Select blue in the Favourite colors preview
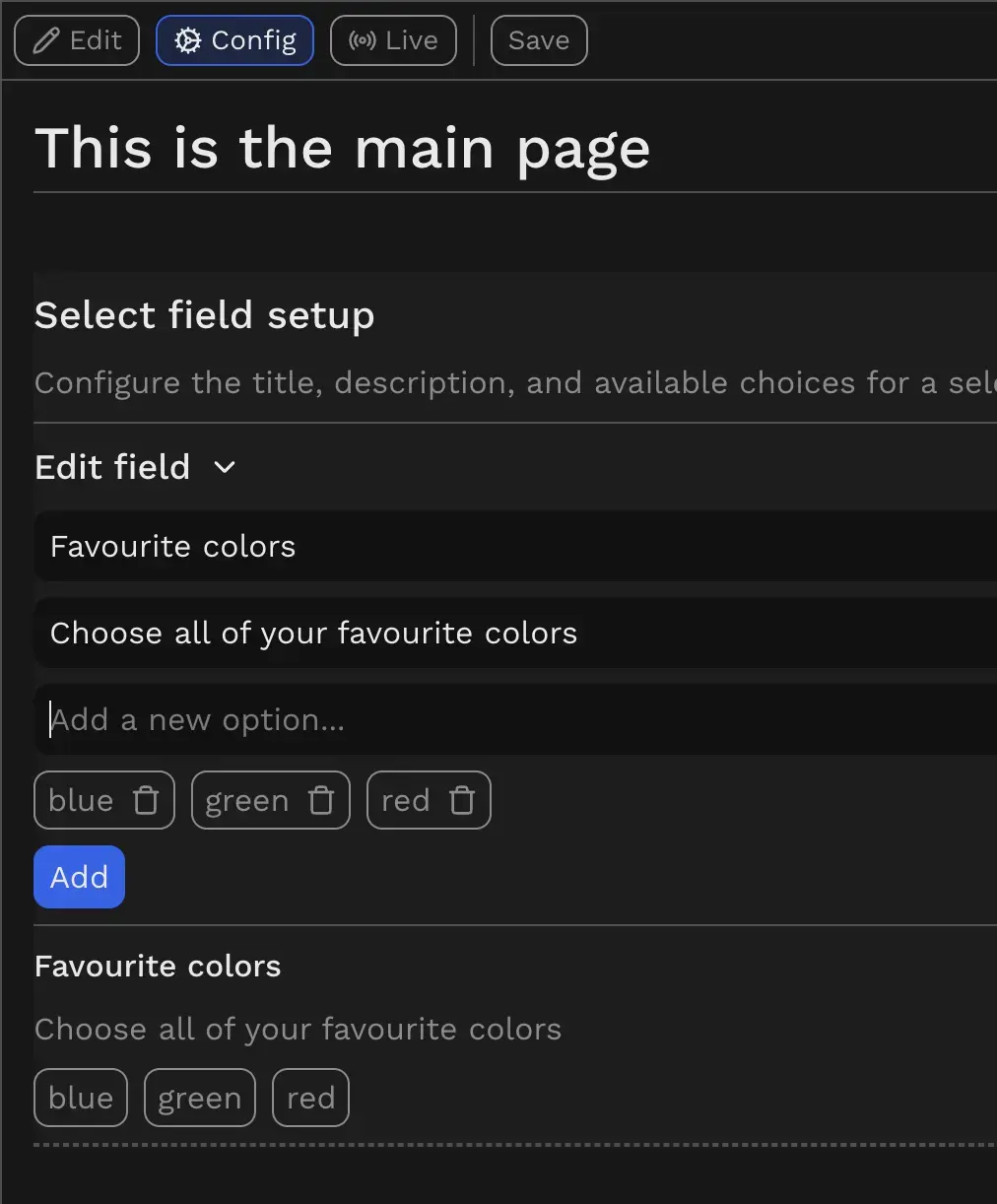Screen dimensions: 997x1204 click(x=80, y=1097)
